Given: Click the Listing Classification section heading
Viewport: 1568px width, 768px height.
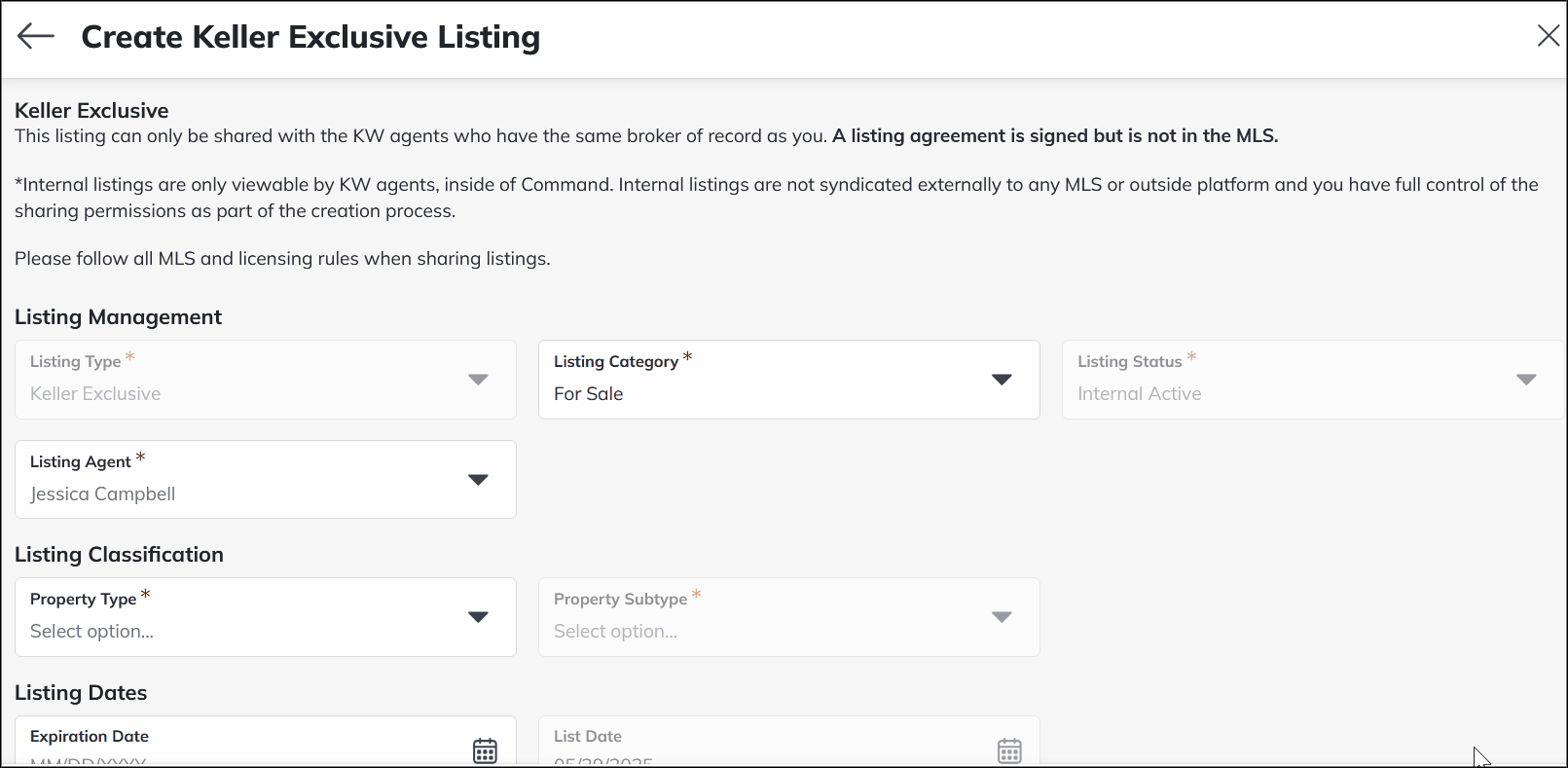Looking at the screenshot, I should [120, 554].
